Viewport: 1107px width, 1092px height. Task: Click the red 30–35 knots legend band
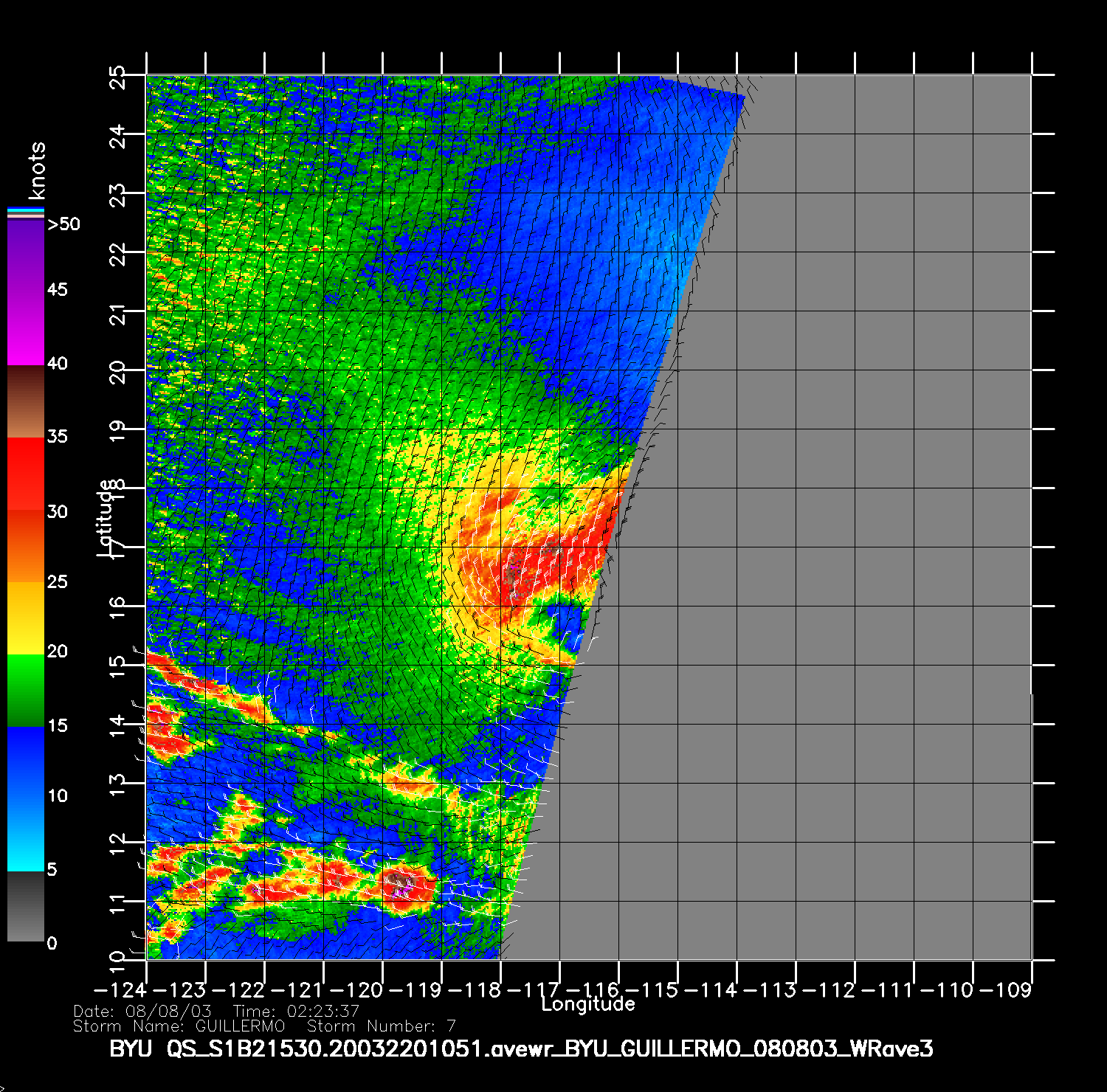click(x=26, y=474)
